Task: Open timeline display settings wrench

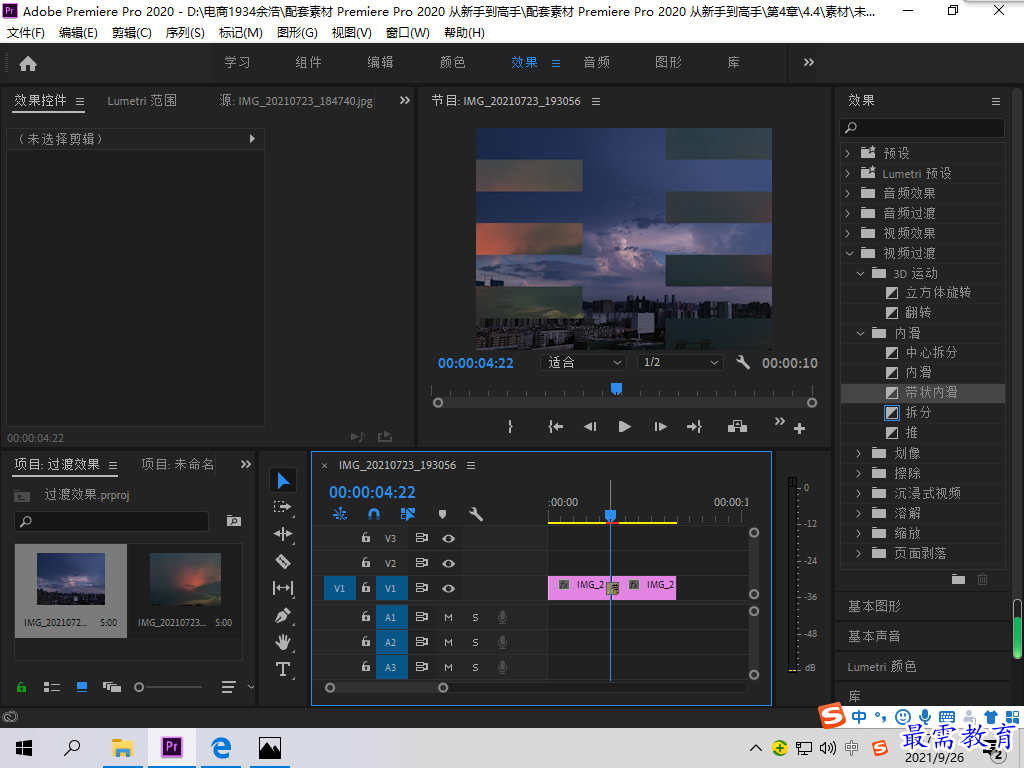Action: coord(476,514)
